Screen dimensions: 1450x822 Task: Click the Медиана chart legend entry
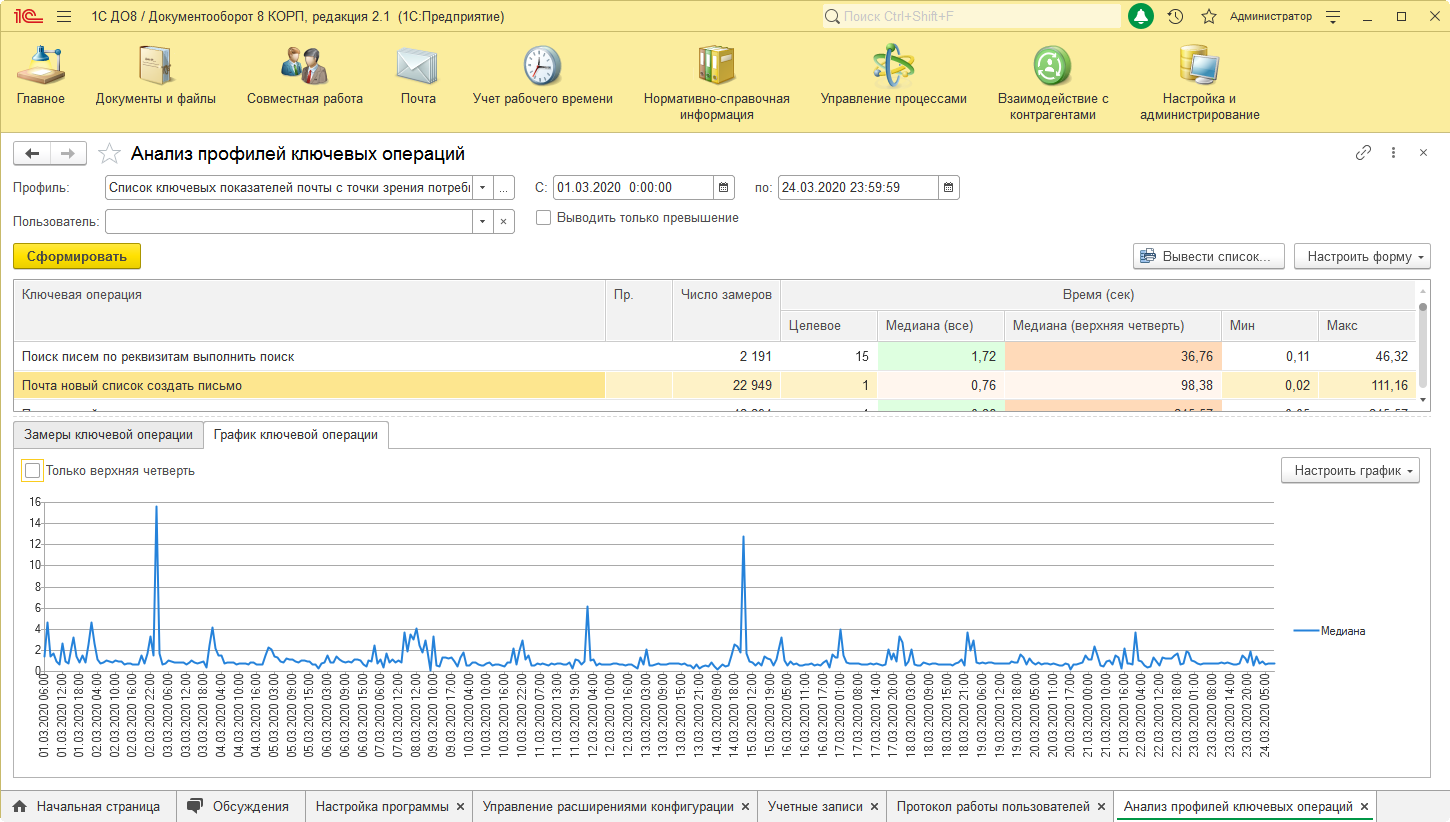tap(1330, 631)
